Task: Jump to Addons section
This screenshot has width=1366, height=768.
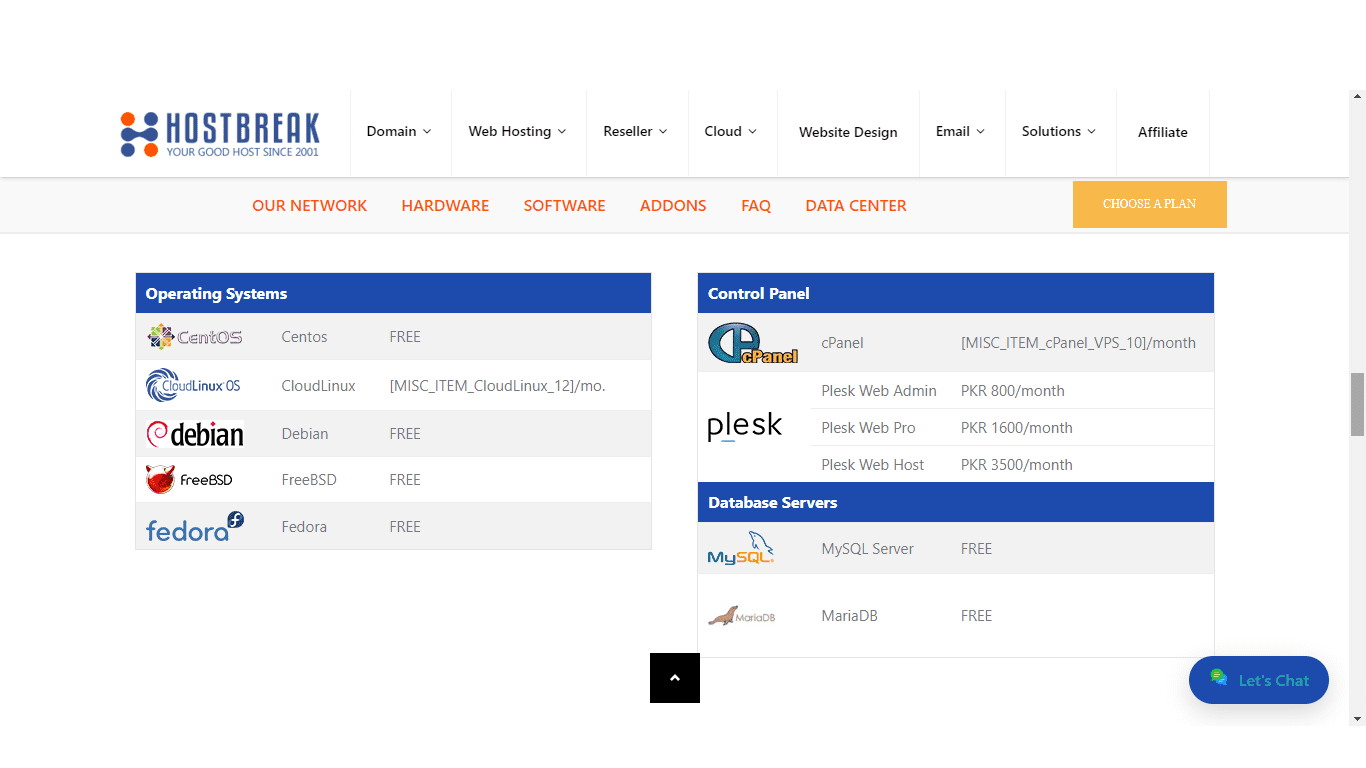Action: click(673, 206)
